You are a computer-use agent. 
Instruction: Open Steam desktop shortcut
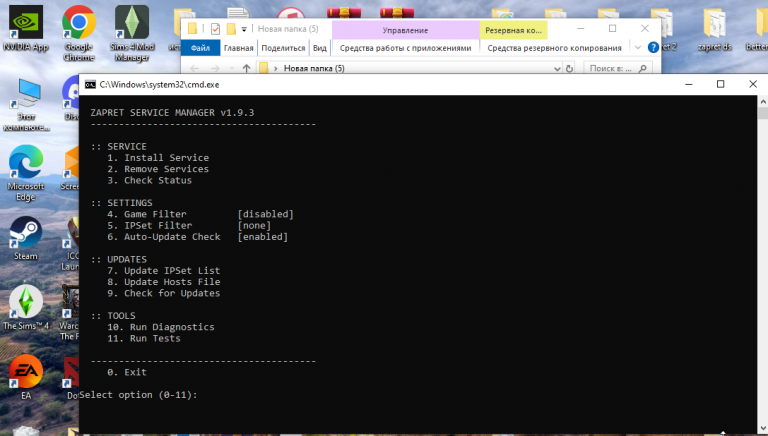point(25,239)
